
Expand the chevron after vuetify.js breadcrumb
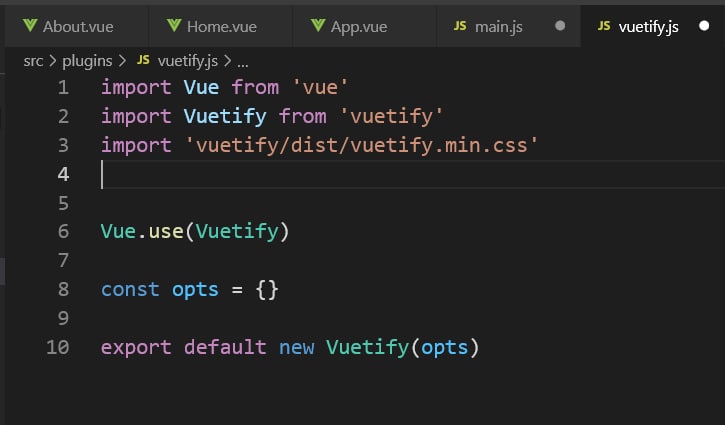coord(227,61)
